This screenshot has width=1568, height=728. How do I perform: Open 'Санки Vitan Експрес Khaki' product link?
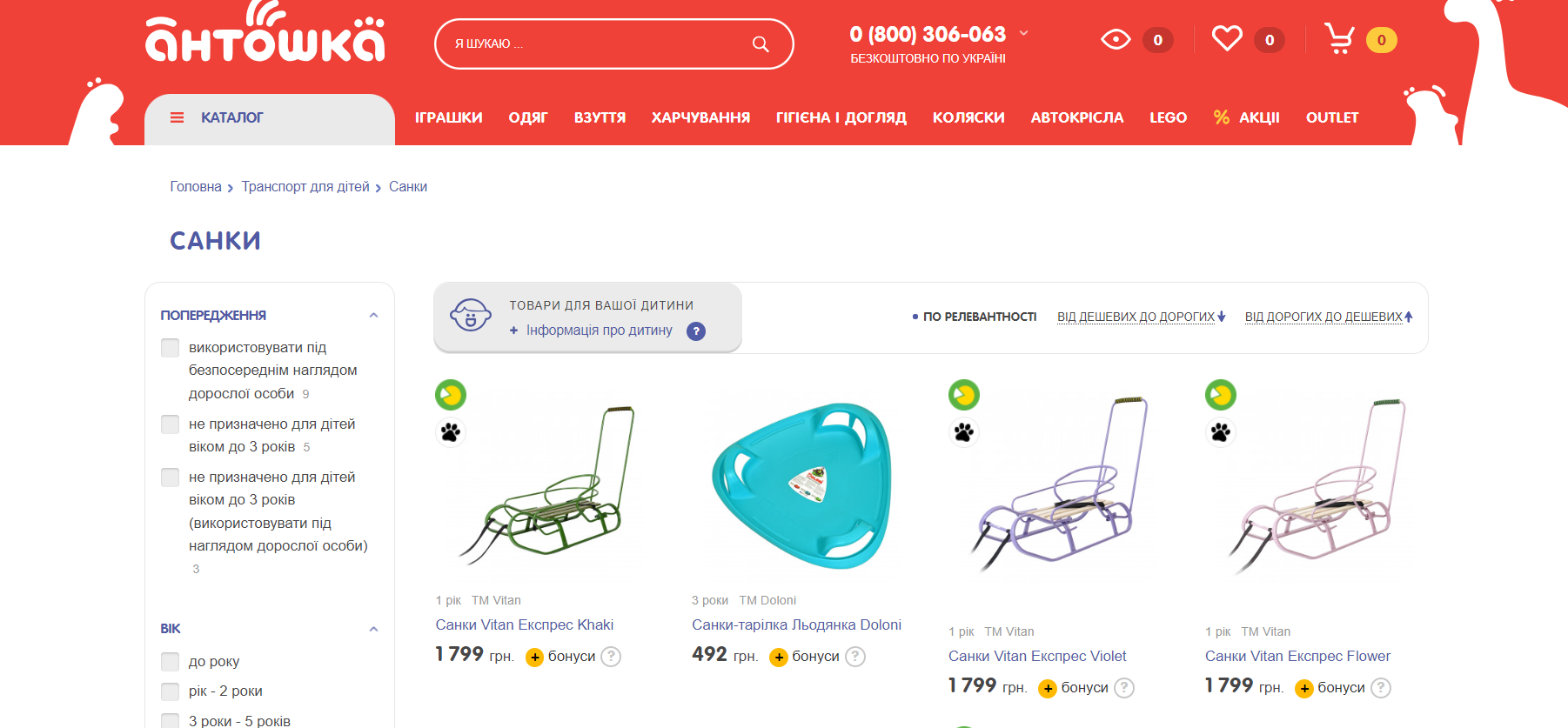click(x=525, y=624)
